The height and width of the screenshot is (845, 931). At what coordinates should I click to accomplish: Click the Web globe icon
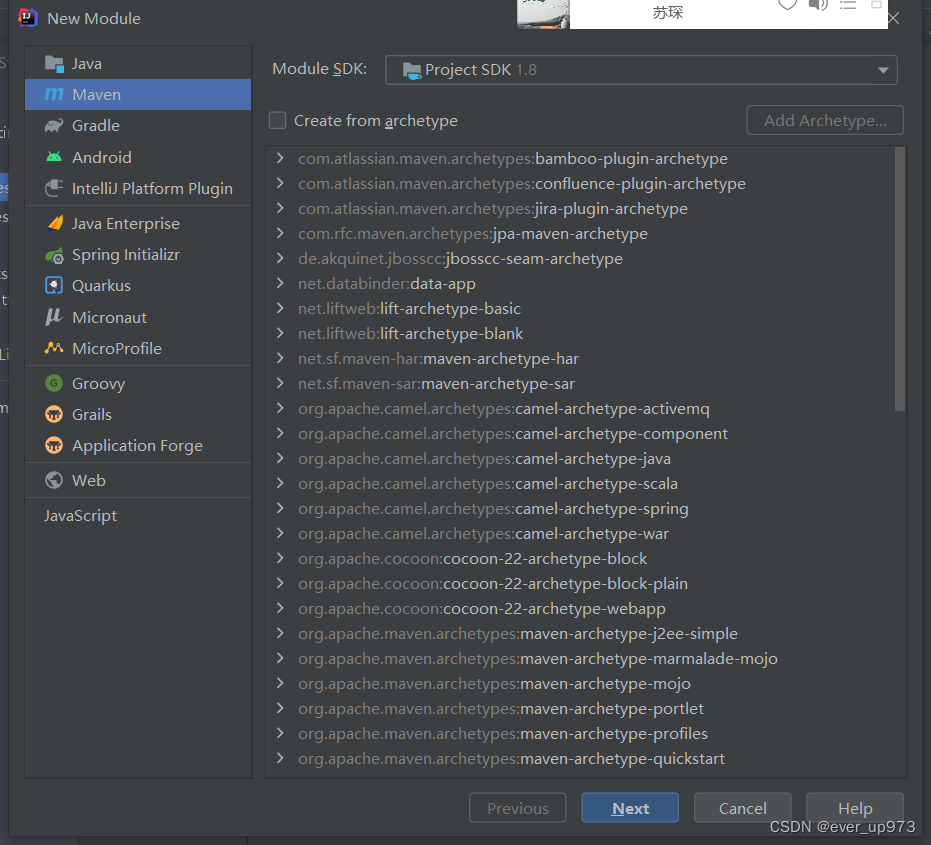[x=54, y=480]
